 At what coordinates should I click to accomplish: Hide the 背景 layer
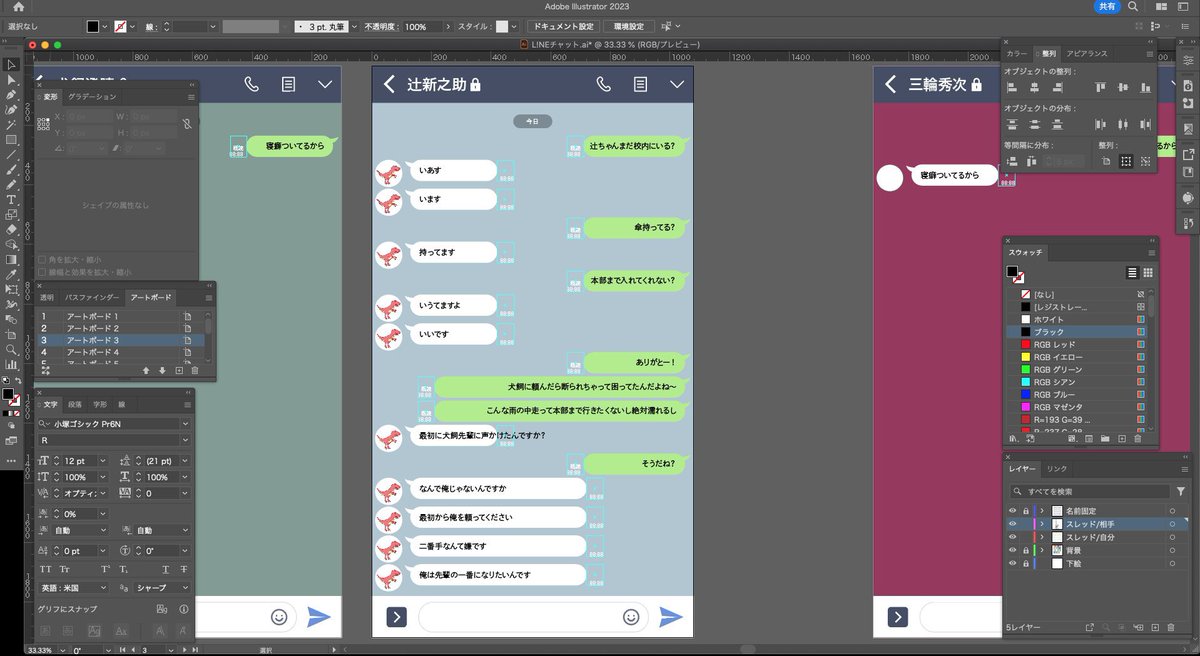pos(1012,550)
